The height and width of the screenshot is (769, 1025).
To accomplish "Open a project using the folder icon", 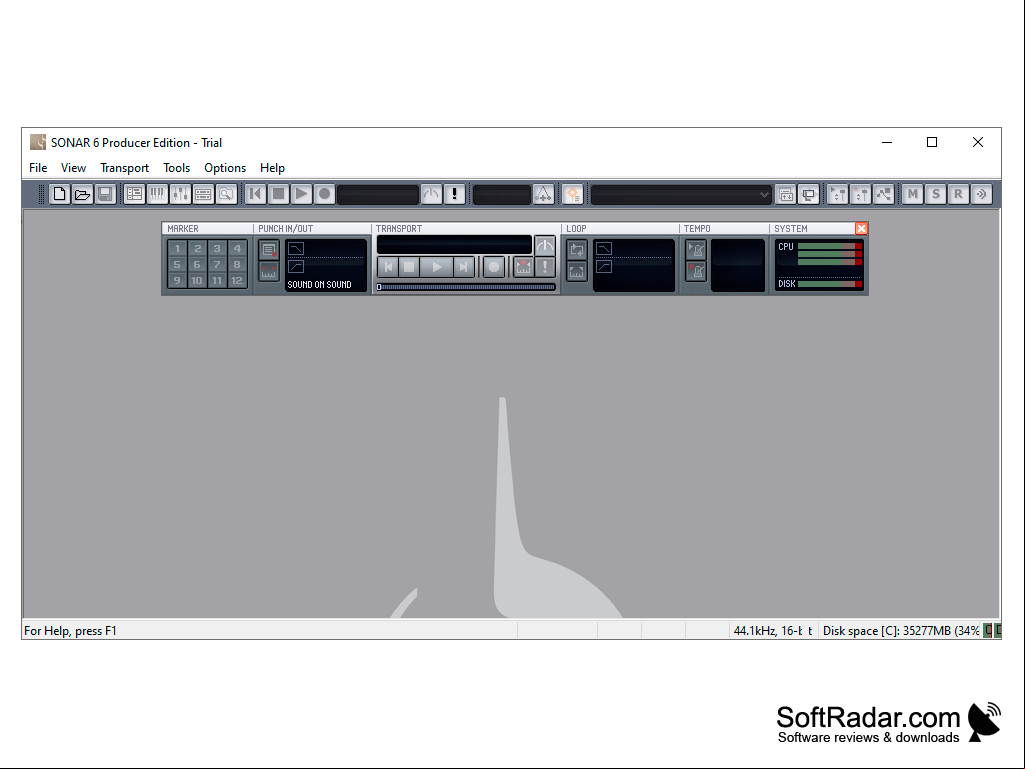I will coord(82,194).
